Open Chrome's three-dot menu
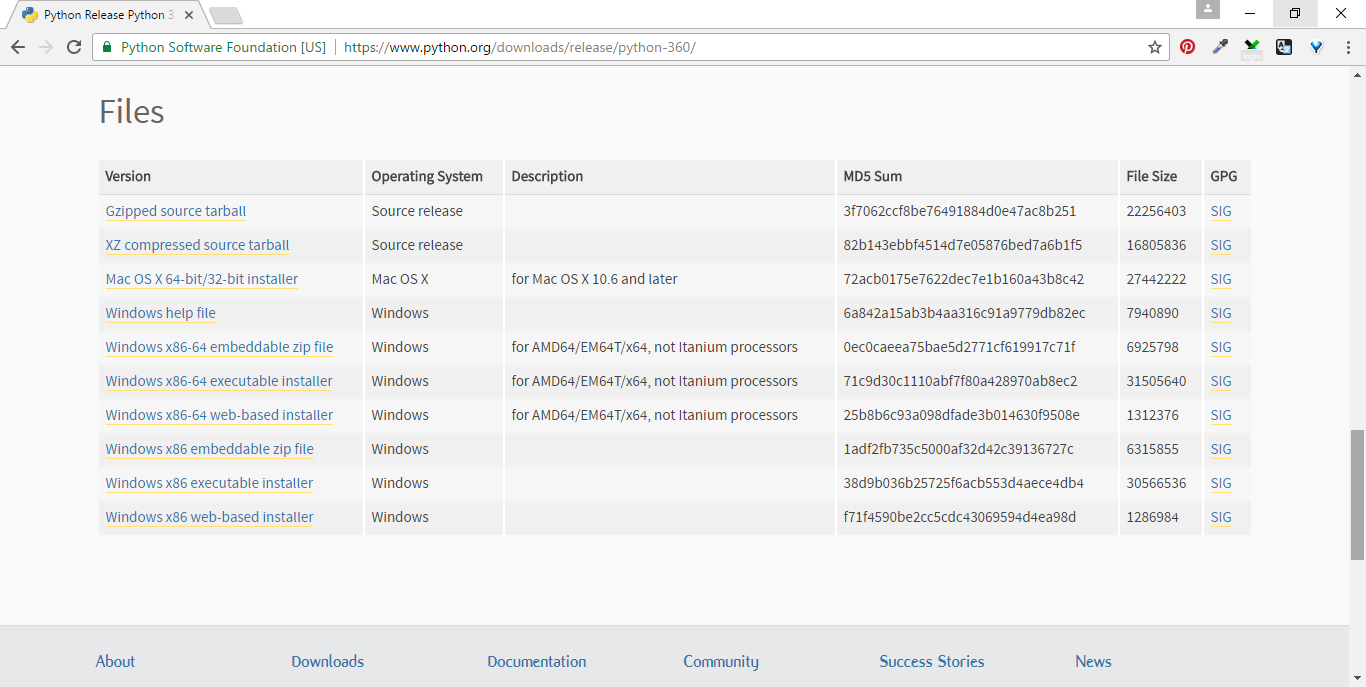The image size is (1366, 687). pos(1348,47)
